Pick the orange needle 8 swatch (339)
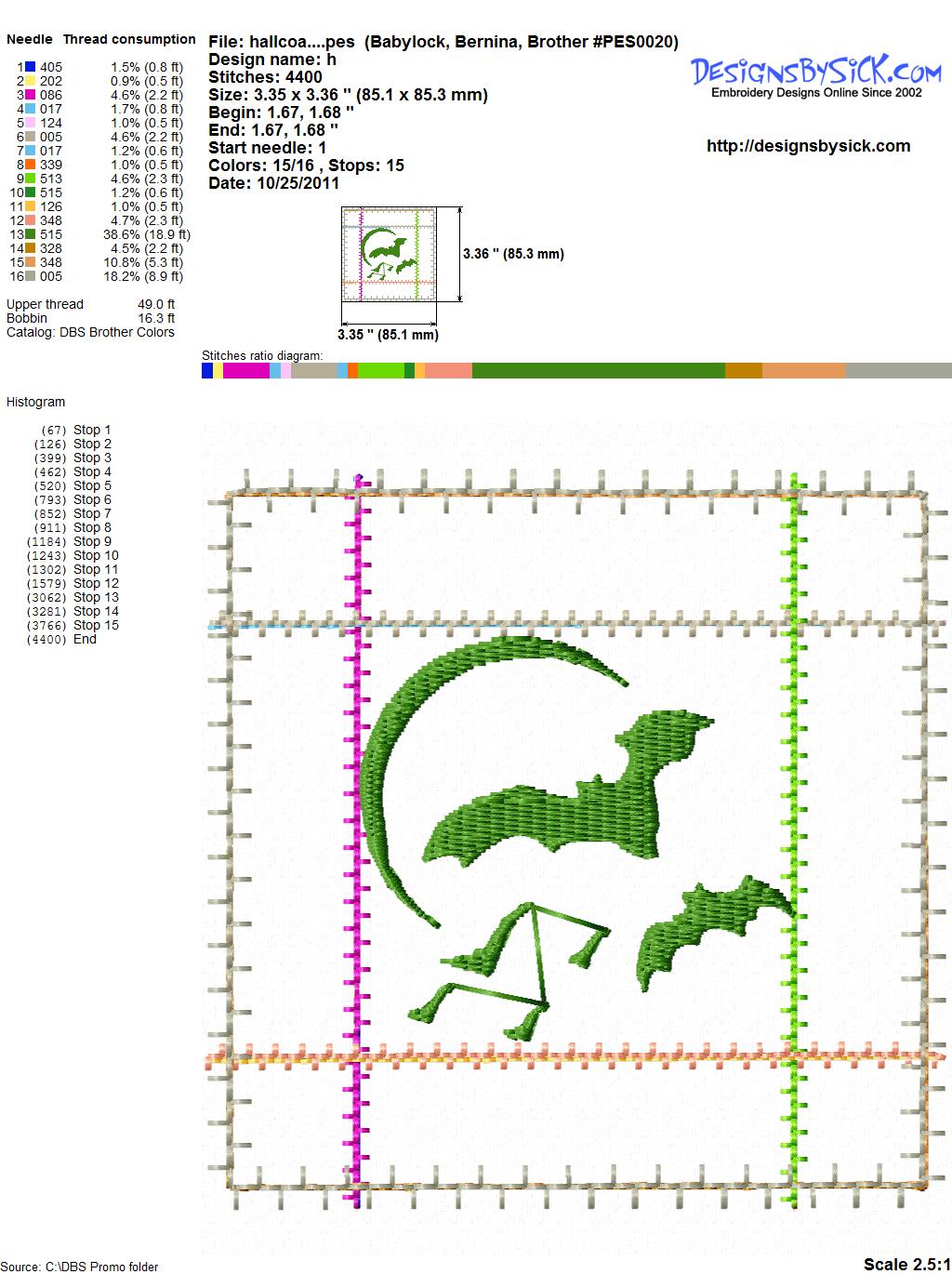The width and height of the screenshot is (952, 1274). [31, 165]
